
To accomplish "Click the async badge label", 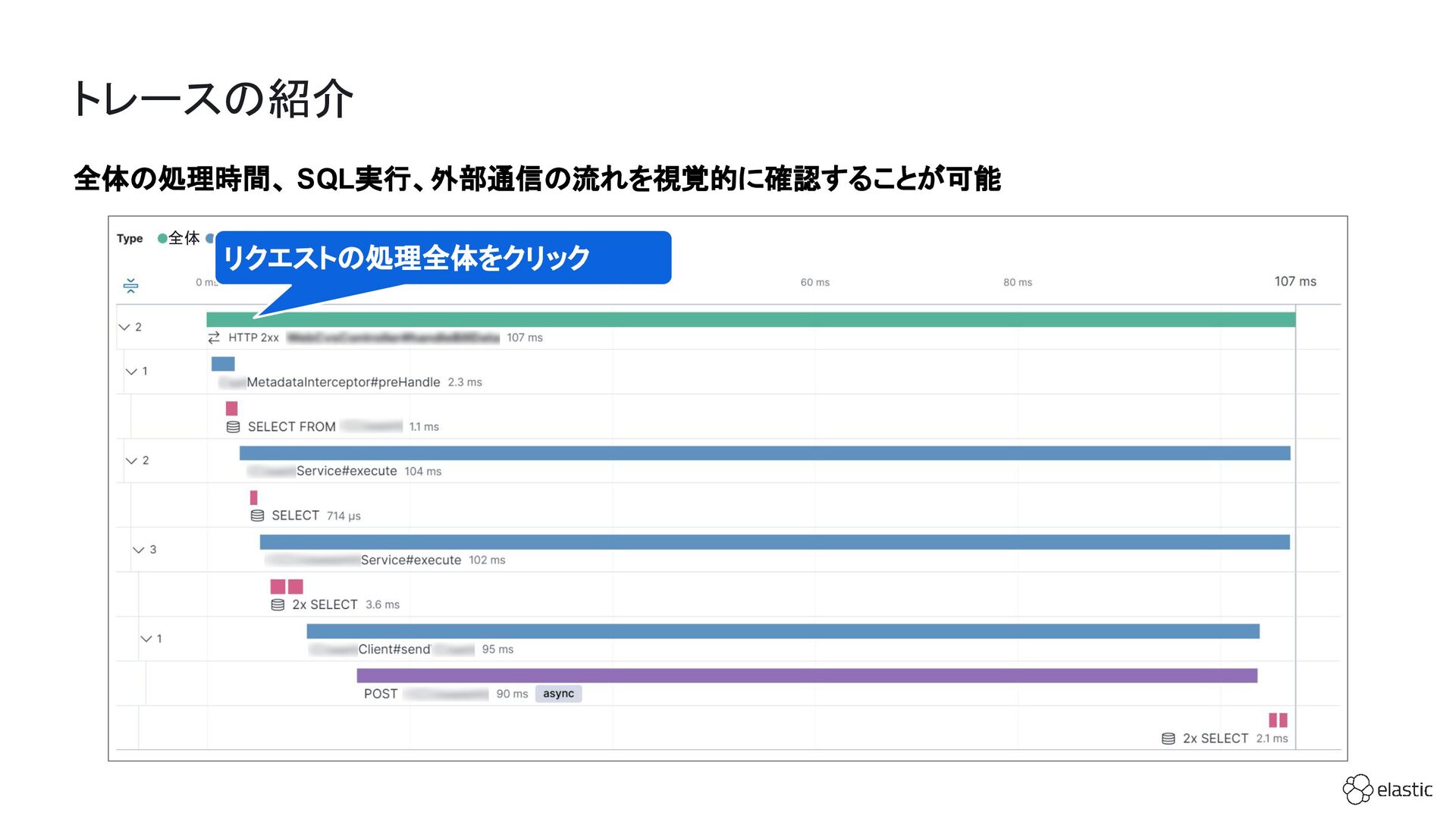I will pos(558,694).
